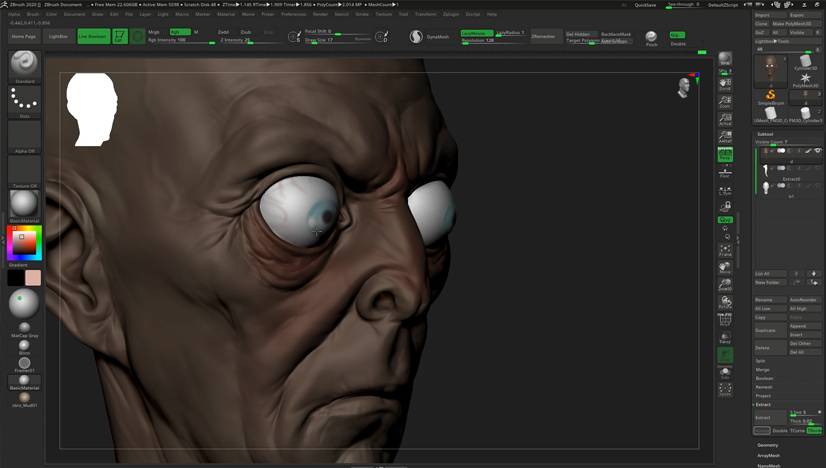Image resolution: width=826 pixels, height=468 pixels.
Task: Click the Zoom3D icon
Action: (x=725, y=284)
